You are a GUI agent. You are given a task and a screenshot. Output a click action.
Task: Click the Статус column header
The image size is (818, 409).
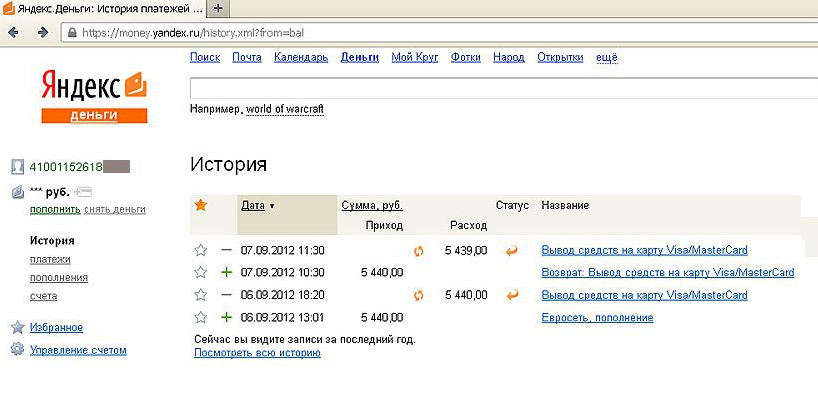(x=512, y=206)
